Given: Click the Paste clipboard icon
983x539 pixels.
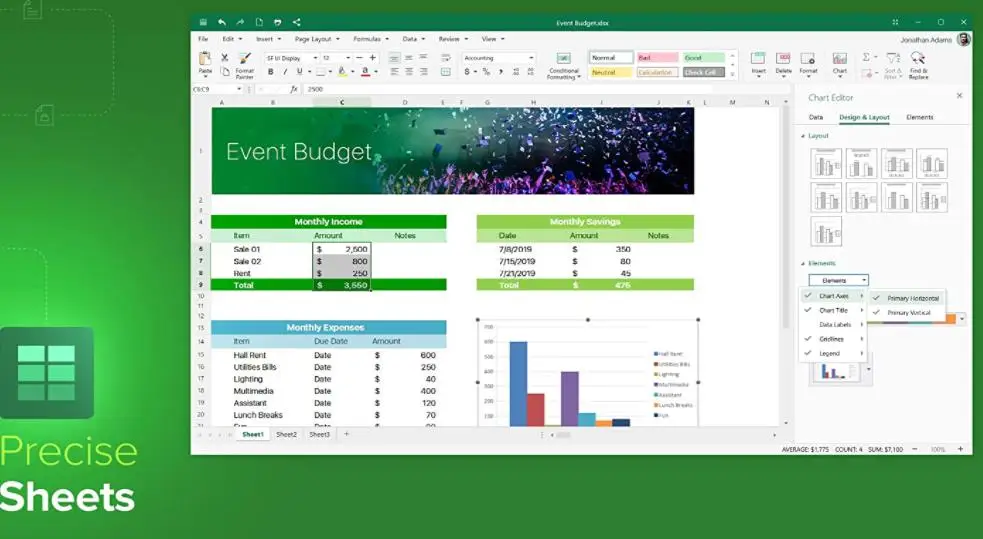Looking at the screenshot, I should coord(205,60).
